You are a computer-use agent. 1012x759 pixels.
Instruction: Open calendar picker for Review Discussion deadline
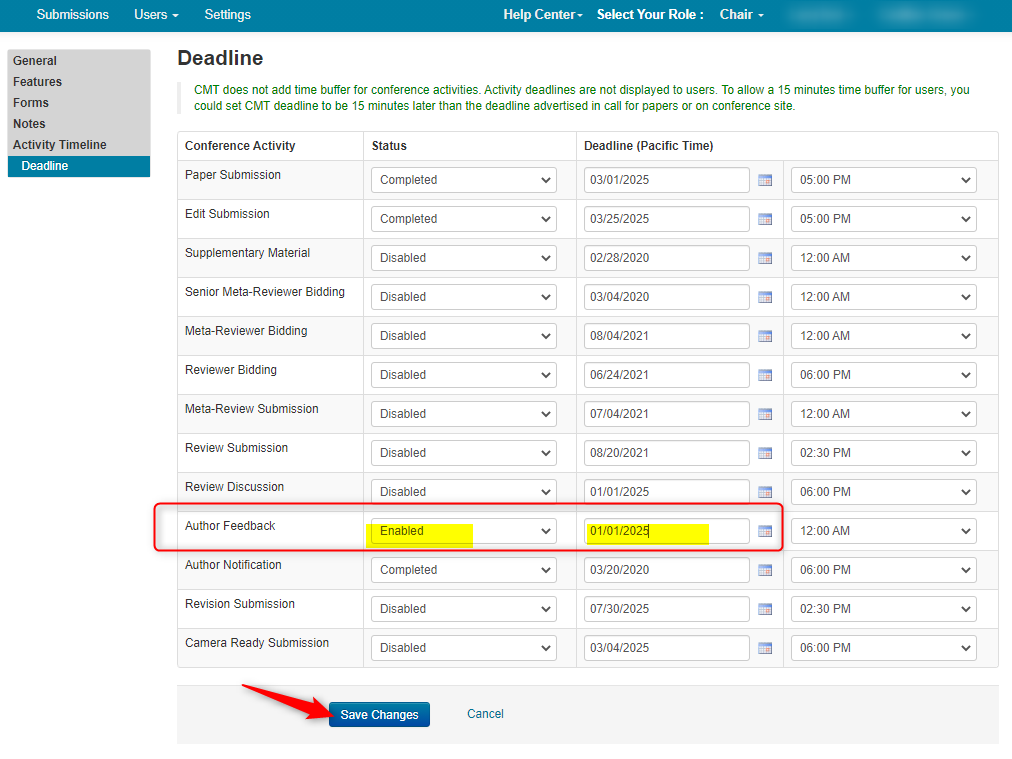765,492
